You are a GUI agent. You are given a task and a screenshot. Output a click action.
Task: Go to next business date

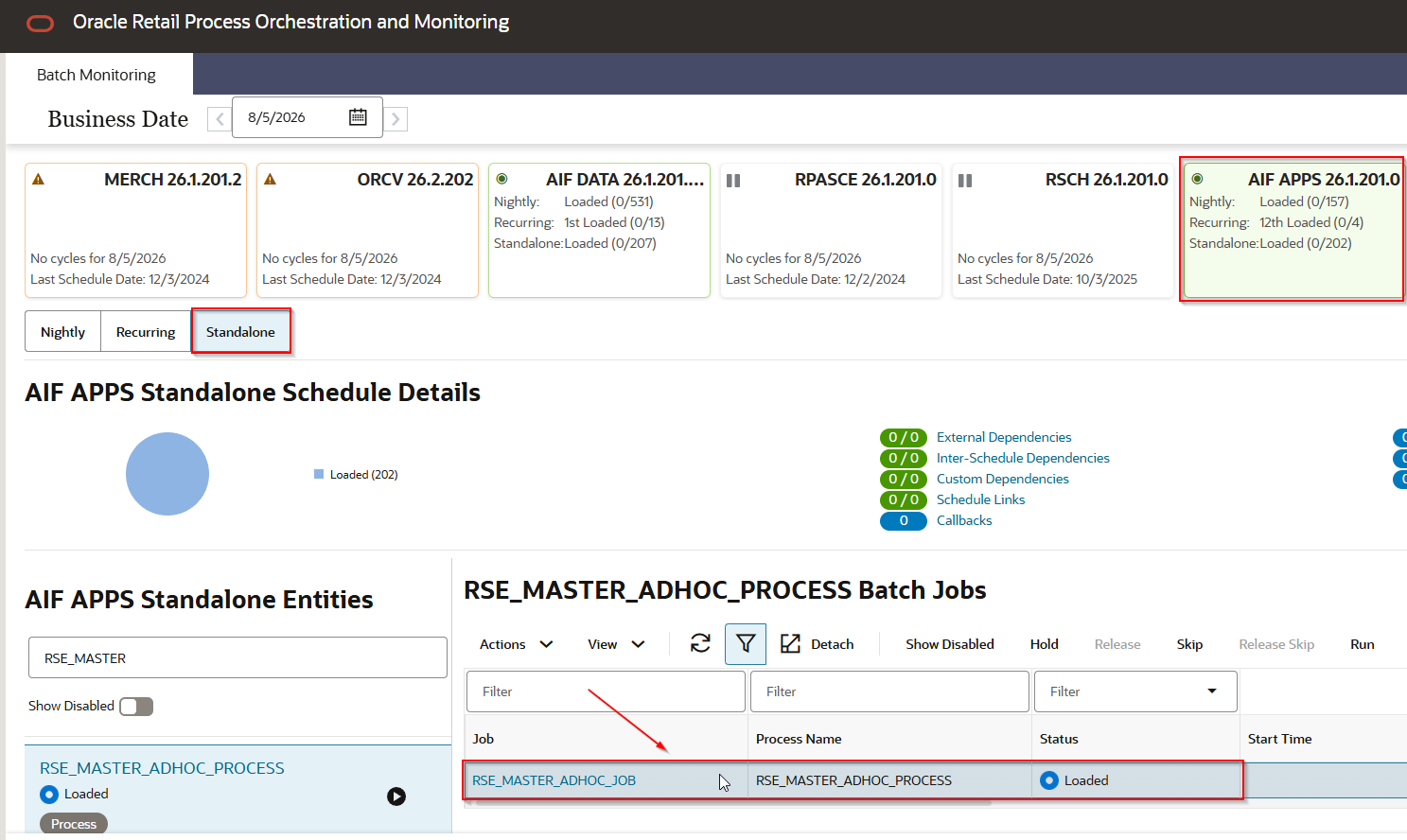click(396, 119)
